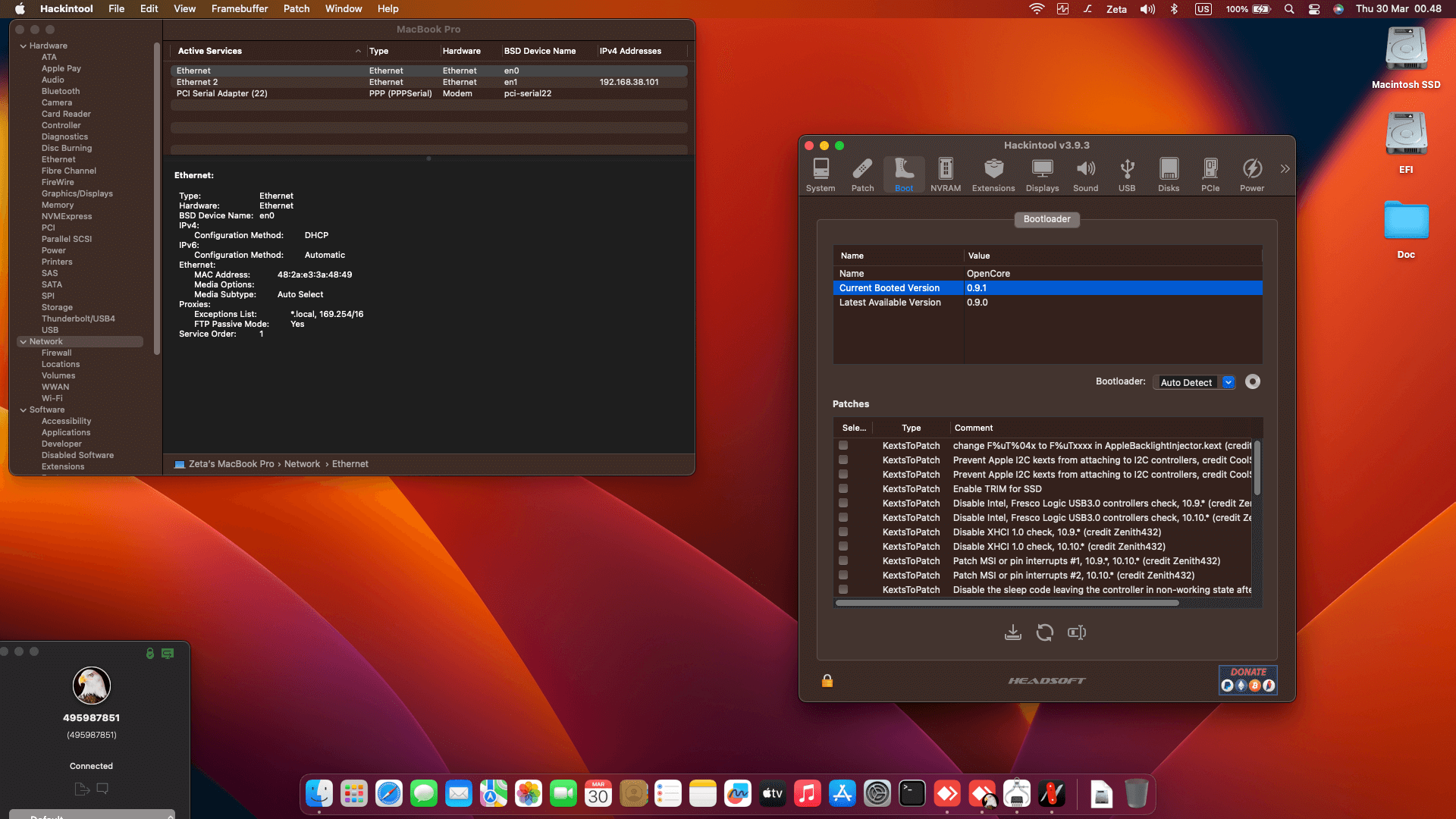Open the PCIe section in Hackintool
1456x819 pixels.
1210,174
